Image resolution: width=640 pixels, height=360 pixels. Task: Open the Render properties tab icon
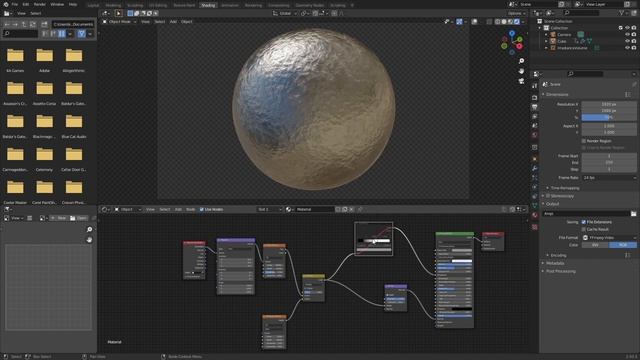535,98
